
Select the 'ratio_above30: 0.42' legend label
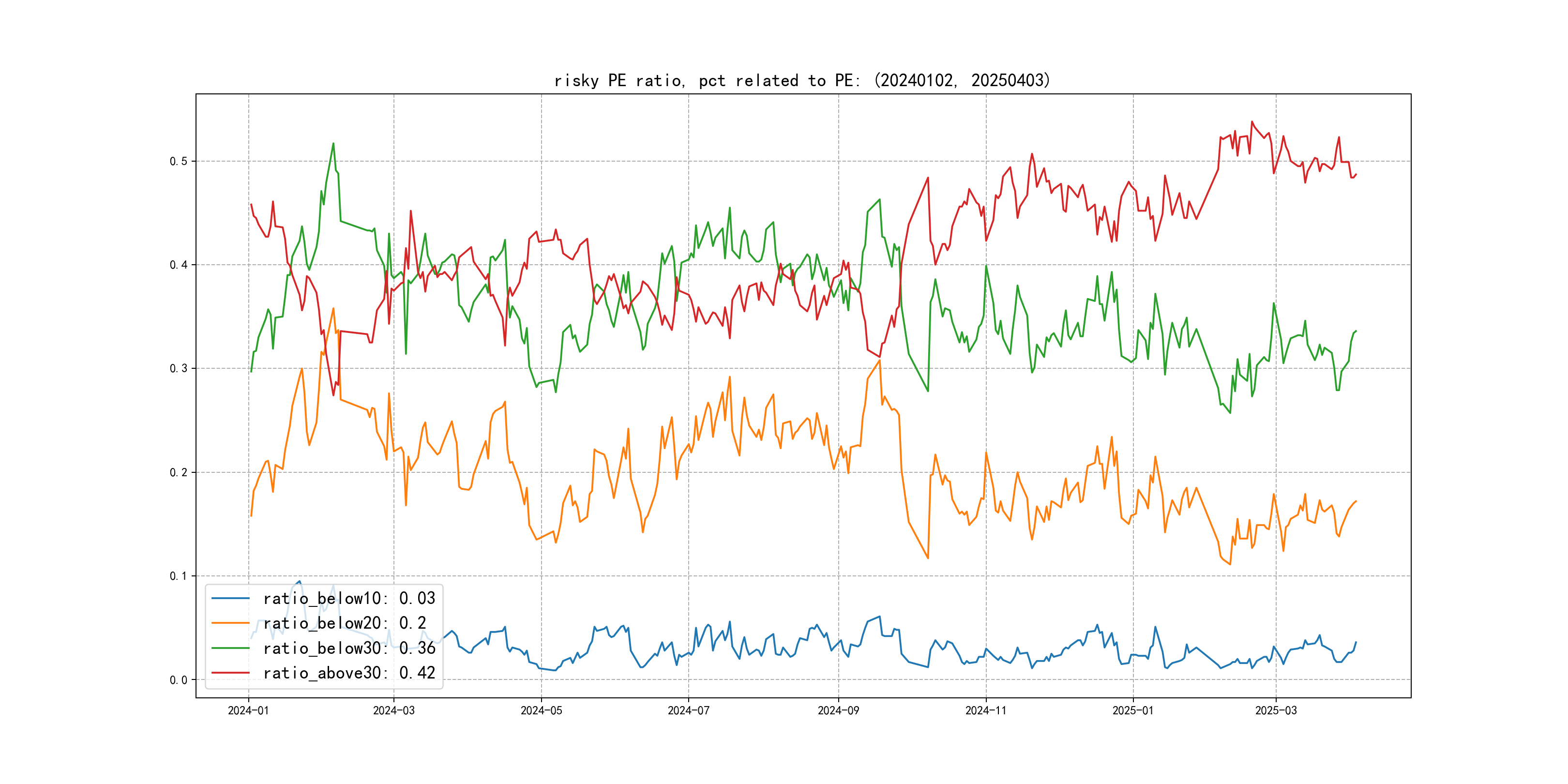349,673
